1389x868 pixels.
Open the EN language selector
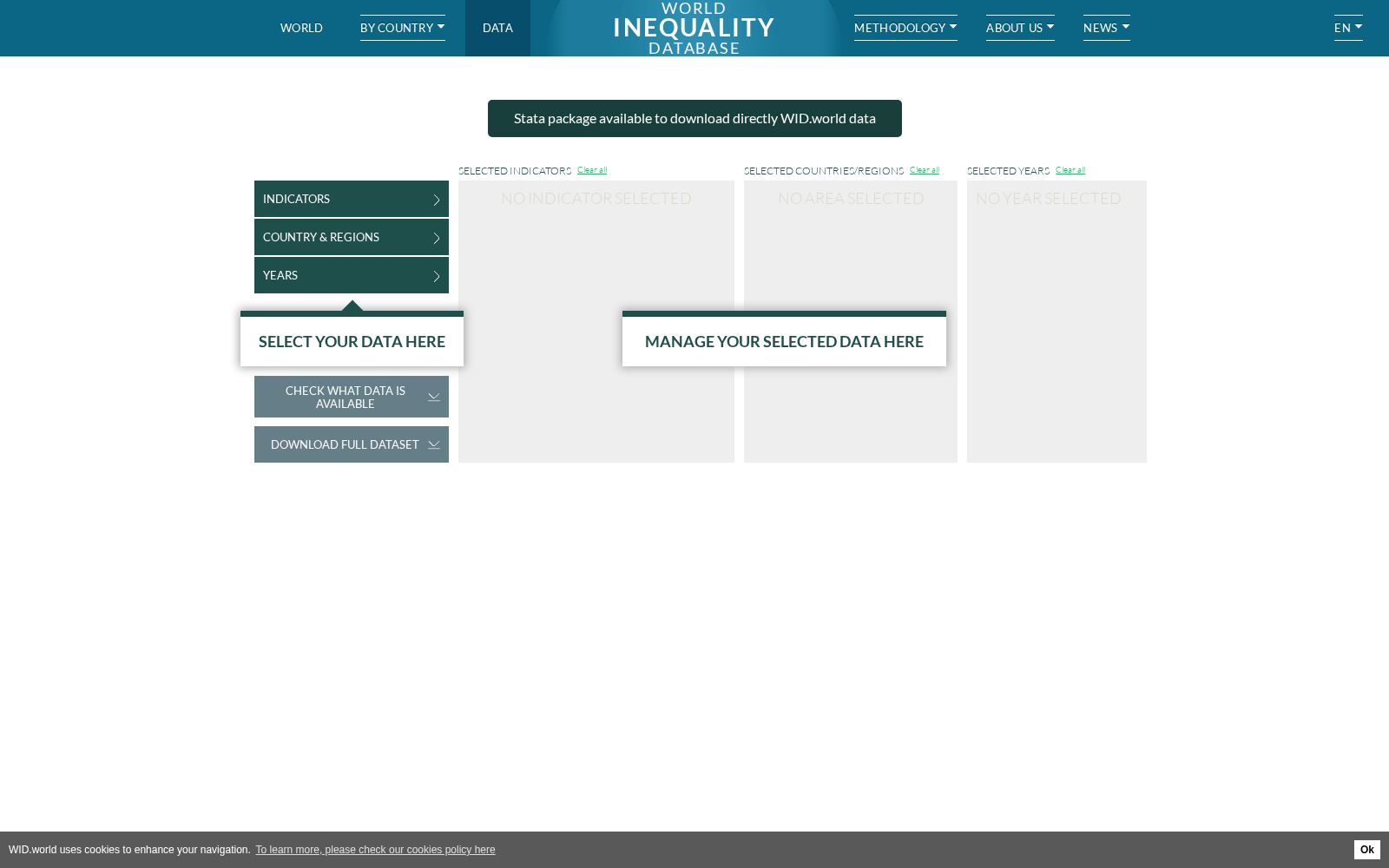pyautogui.click(x=1348, y=28)
